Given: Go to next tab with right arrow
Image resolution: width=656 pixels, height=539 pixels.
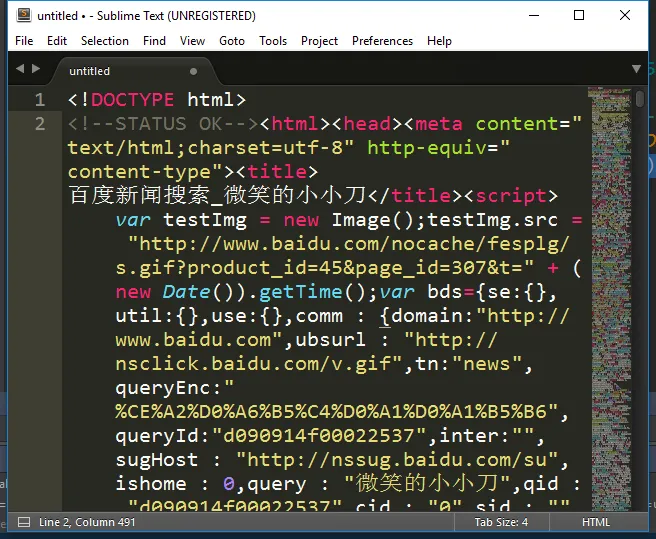Looking at the screenshot, I should coord(36,68).
